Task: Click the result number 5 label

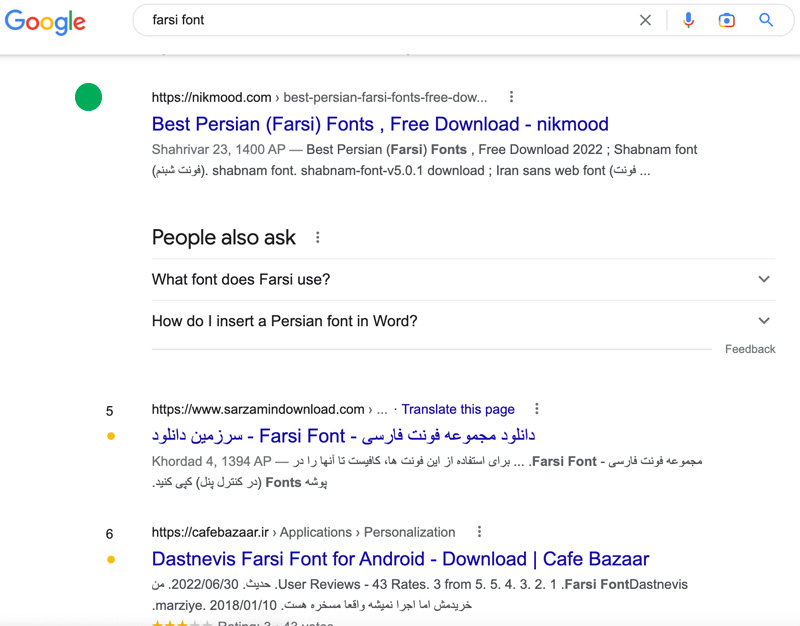Action: coord(109,411)
